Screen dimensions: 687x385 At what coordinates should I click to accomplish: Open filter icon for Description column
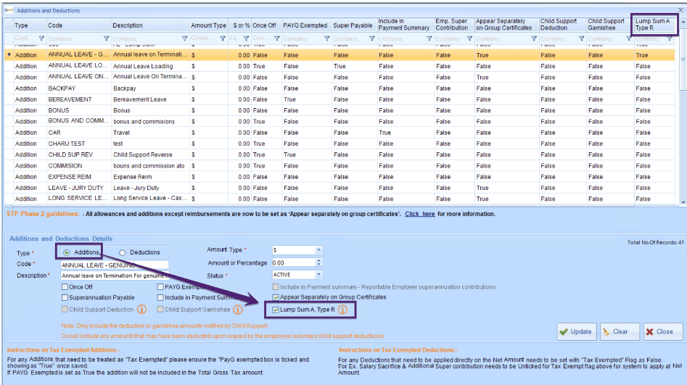pos(184,39)
